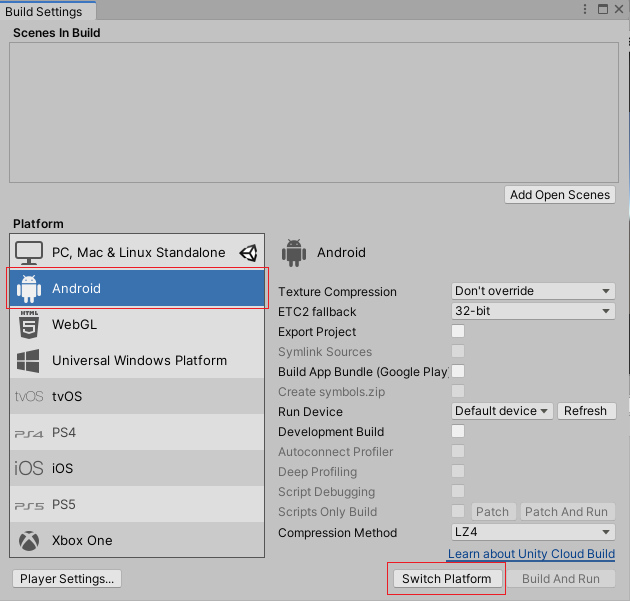
Task: Click the Add Open Scenes button
Action: [560, 195]
